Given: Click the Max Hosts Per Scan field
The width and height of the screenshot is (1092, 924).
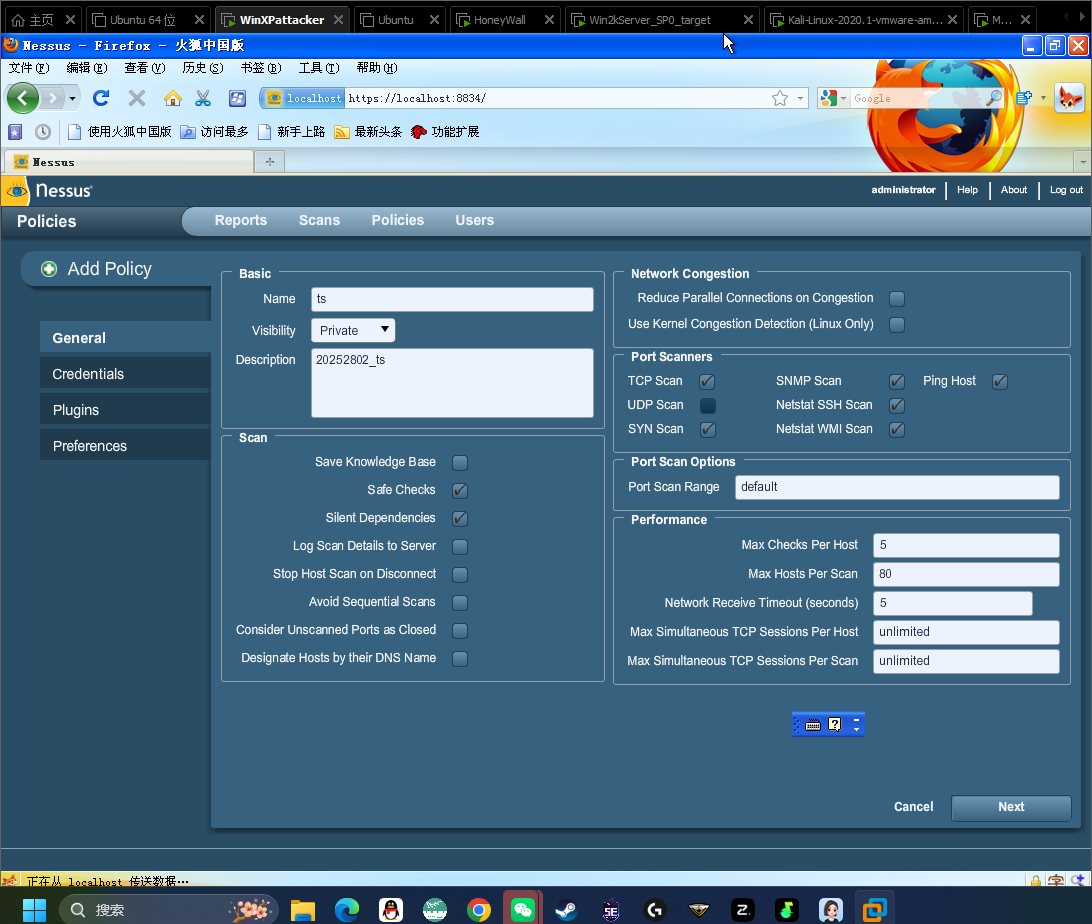Looking at the screenshot, I should pyautogui.click(x=966, y=574).
